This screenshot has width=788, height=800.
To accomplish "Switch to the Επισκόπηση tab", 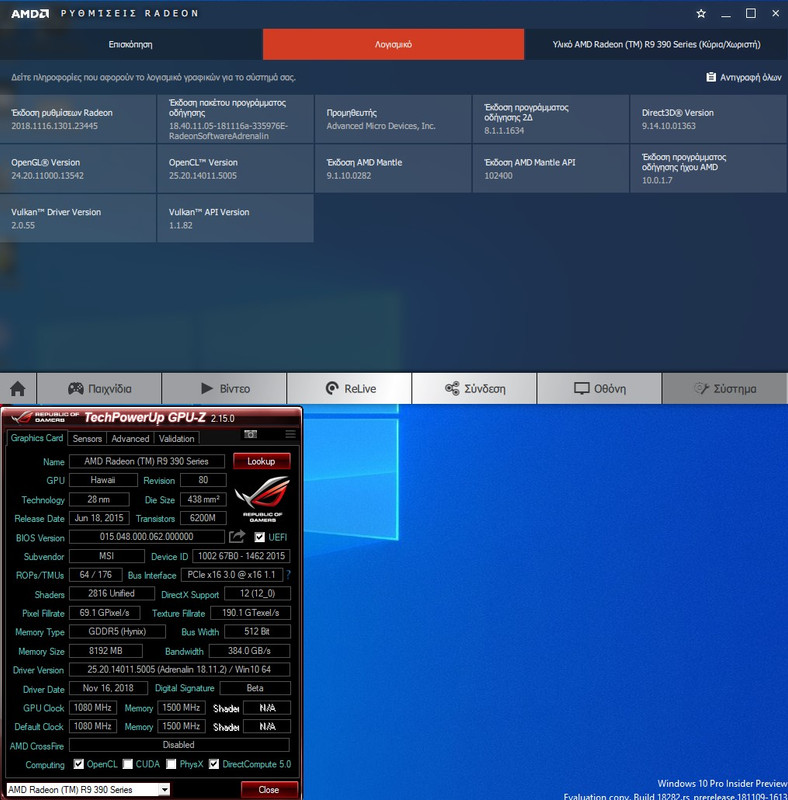I will click(131, 44).
